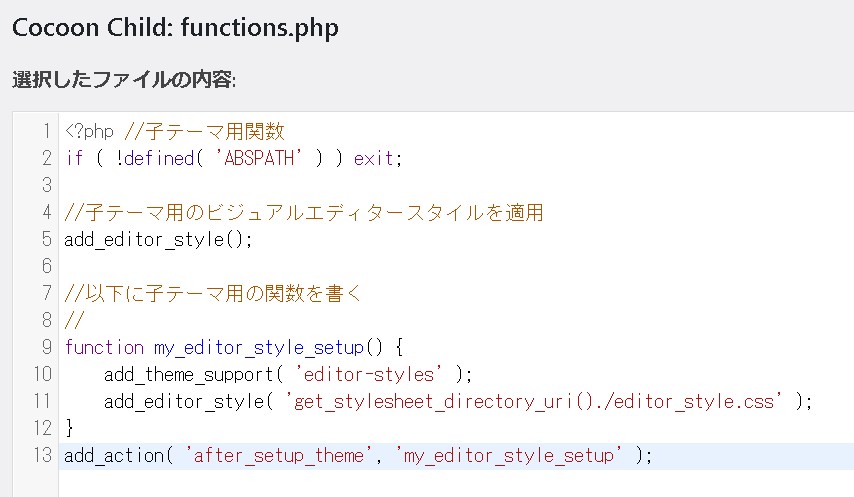The image size is (854, 497).
Task: Click the 'editor-styles' string
Action: pyautogui.click(x=368, y=374)
